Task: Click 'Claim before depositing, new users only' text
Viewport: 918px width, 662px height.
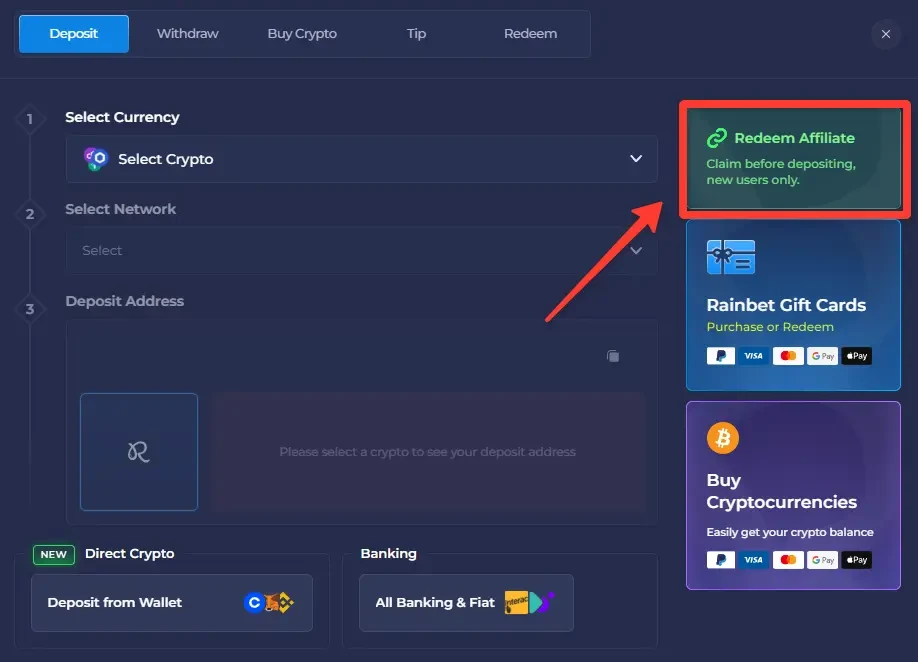Action: 781,171
